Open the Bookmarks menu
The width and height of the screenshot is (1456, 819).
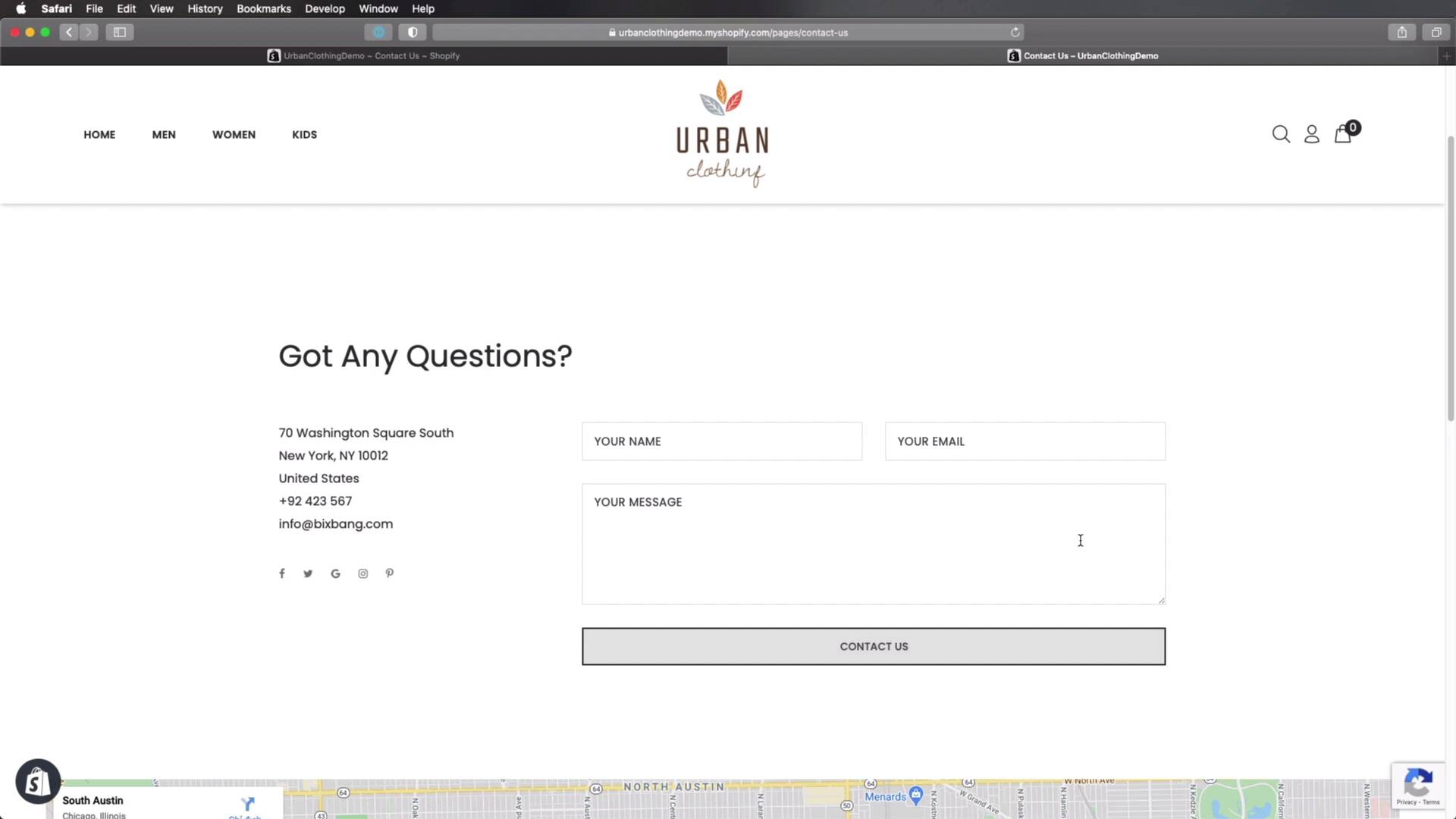point(263,8)
